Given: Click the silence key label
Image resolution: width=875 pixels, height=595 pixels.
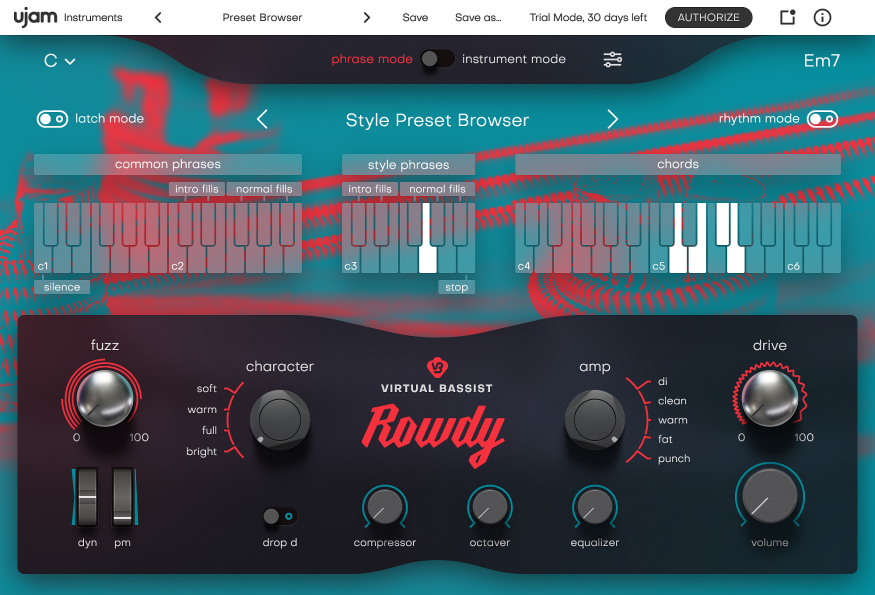Looking at the screenshot, I should tap(62, 287).
